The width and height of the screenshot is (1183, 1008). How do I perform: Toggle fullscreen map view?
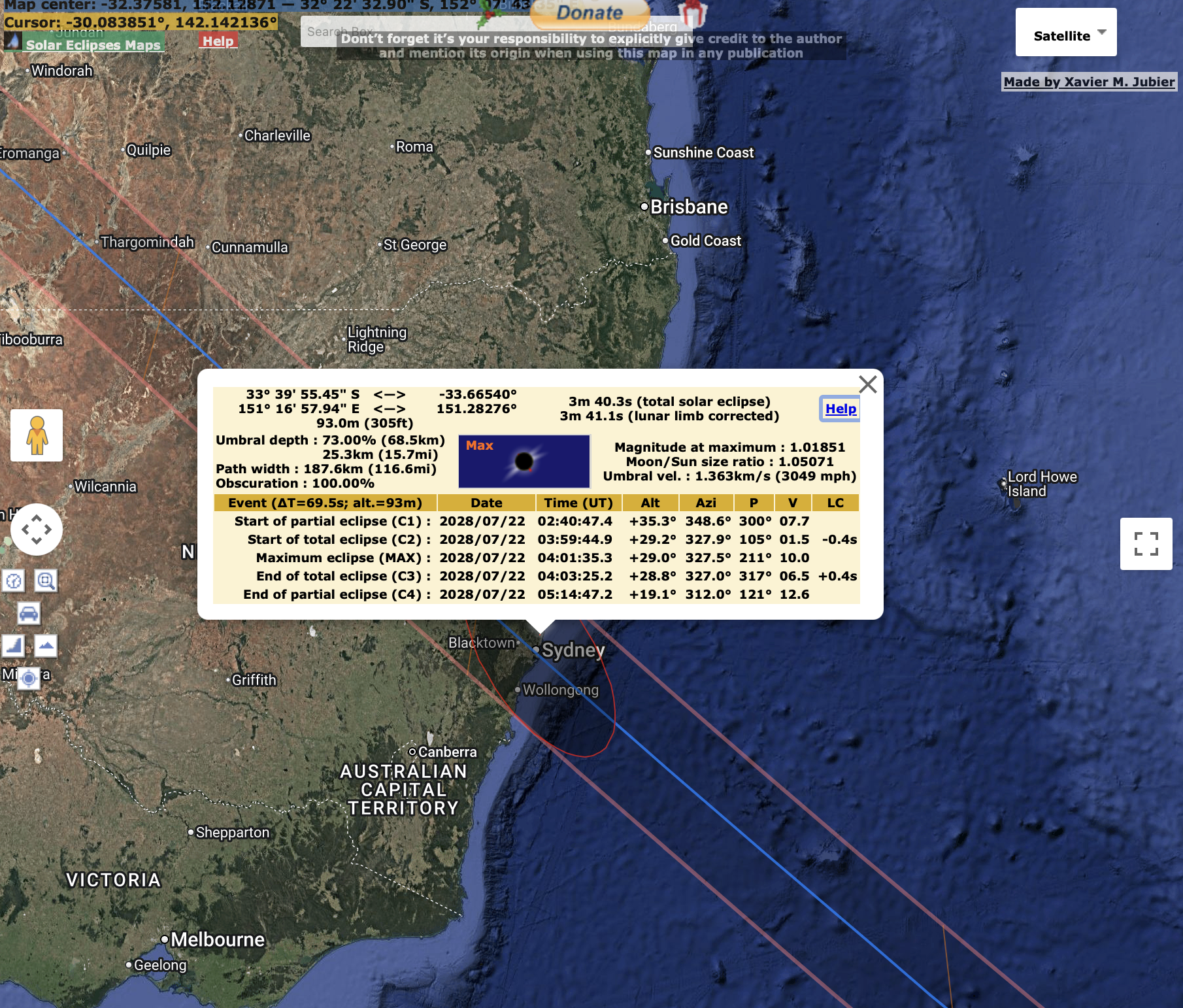point(1146,544)
